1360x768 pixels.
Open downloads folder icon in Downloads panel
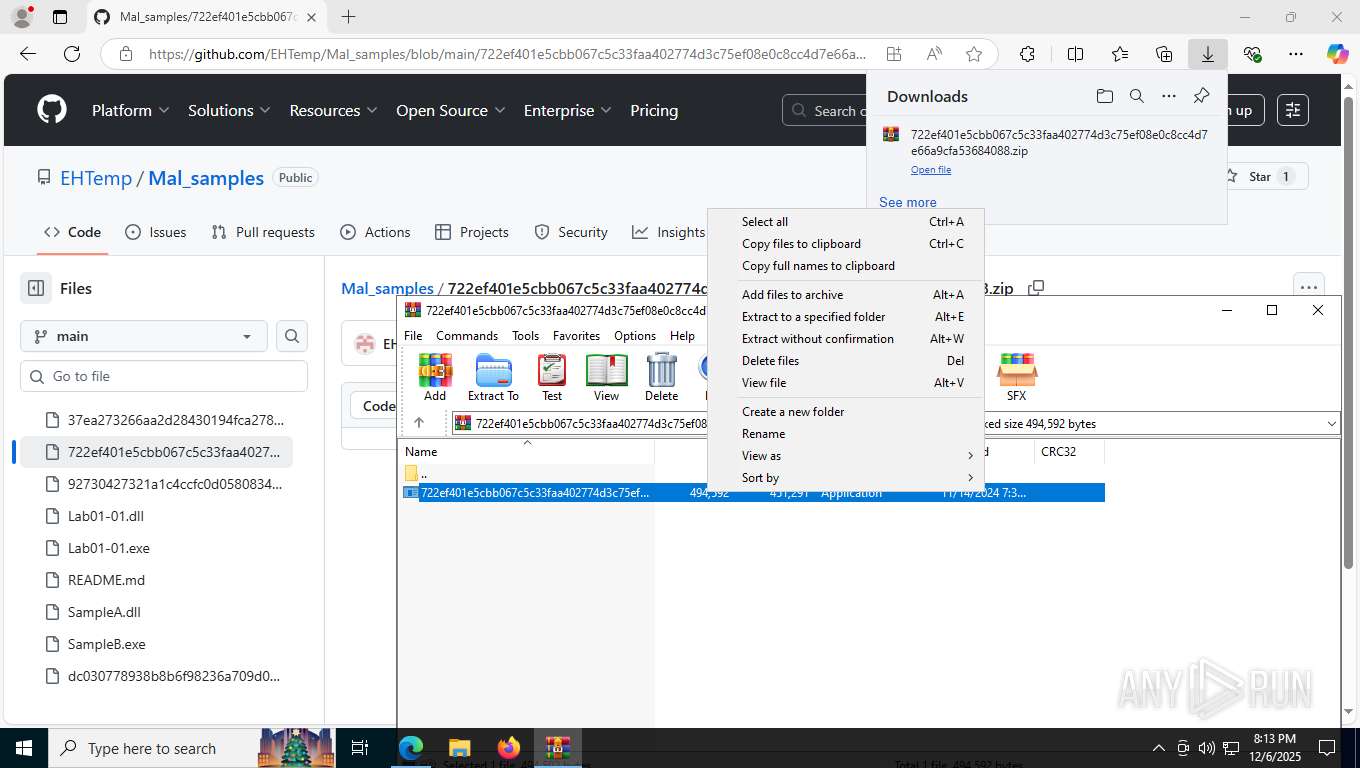1104,96
